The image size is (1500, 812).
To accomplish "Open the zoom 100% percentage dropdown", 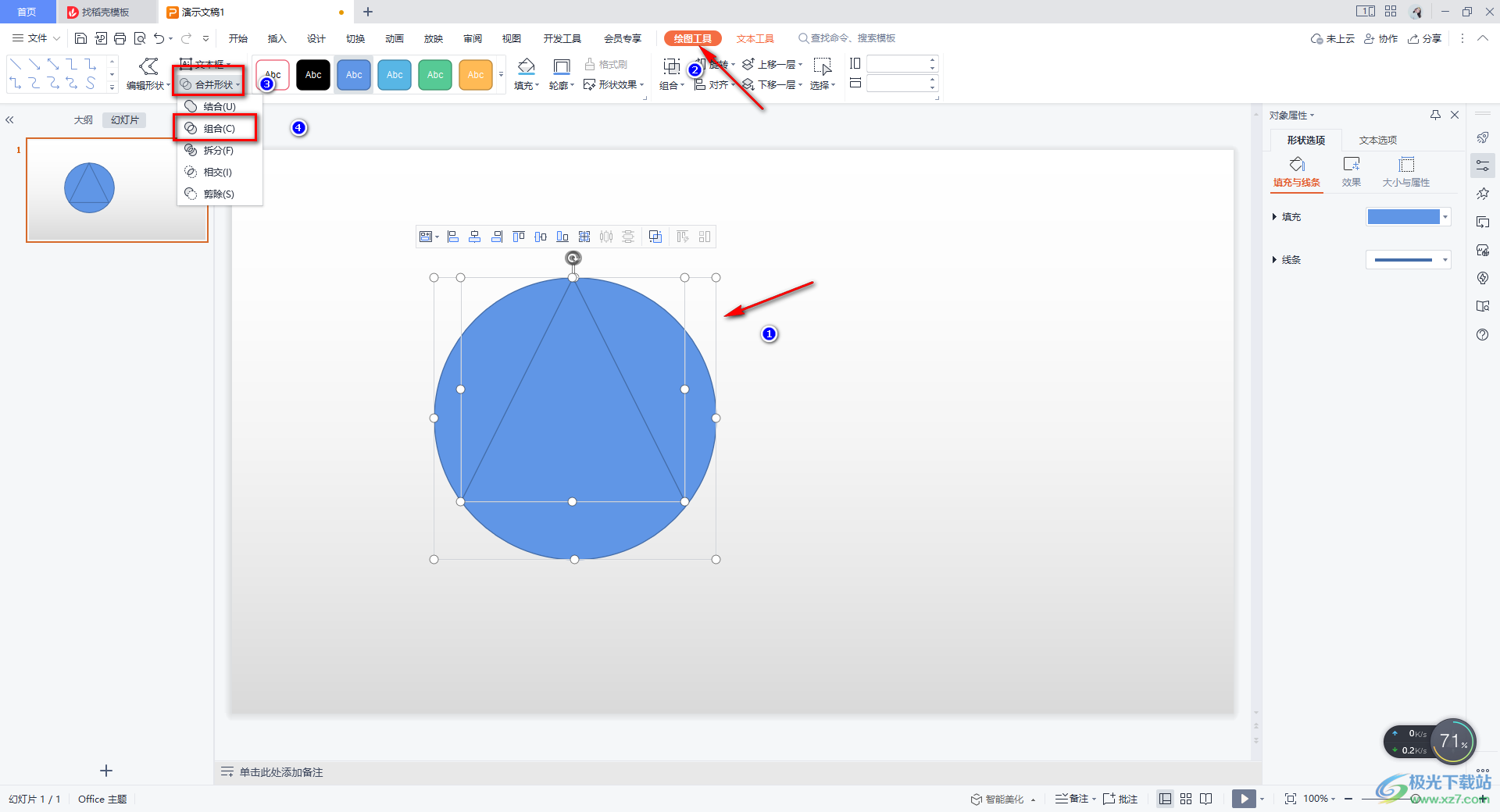I will tap(1319, 799).
